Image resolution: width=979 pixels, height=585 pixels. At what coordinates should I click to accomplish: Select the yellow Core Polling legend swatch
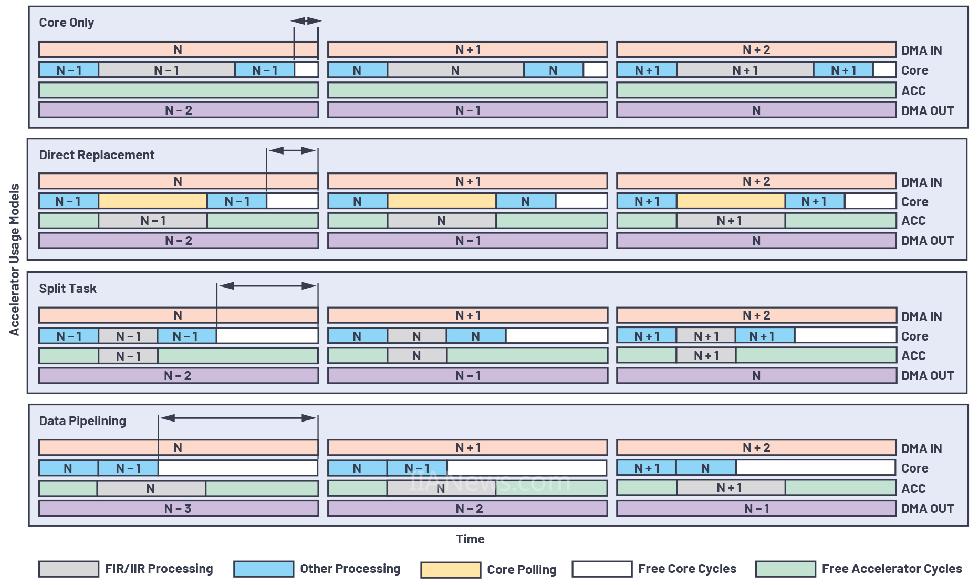[x=450, y=569]
